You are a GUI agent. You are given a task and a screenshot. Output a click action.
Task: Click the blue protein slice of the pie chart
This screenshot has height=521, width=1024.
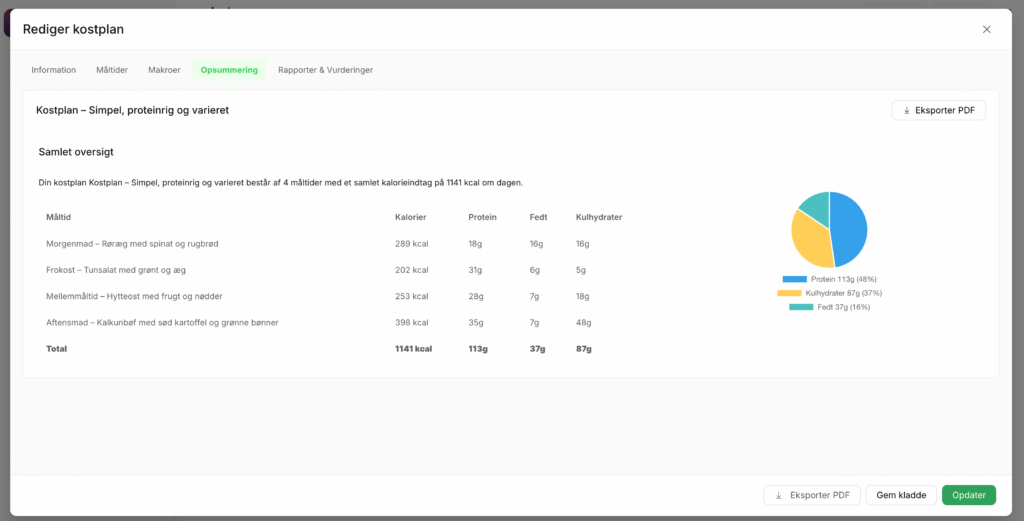tap(850, 229)
